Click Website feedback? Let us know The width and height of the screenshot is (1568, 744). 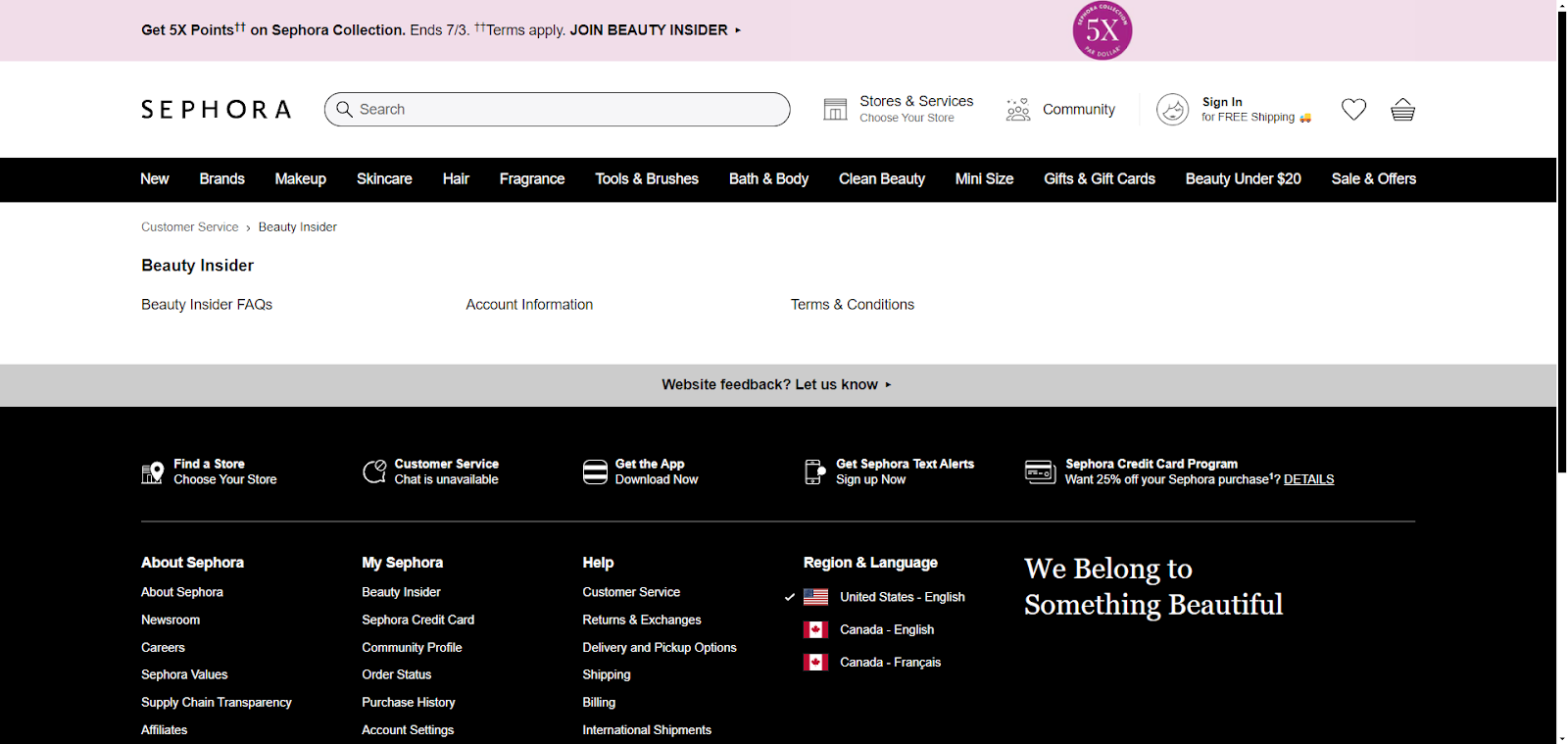click(x=776, y=385)
